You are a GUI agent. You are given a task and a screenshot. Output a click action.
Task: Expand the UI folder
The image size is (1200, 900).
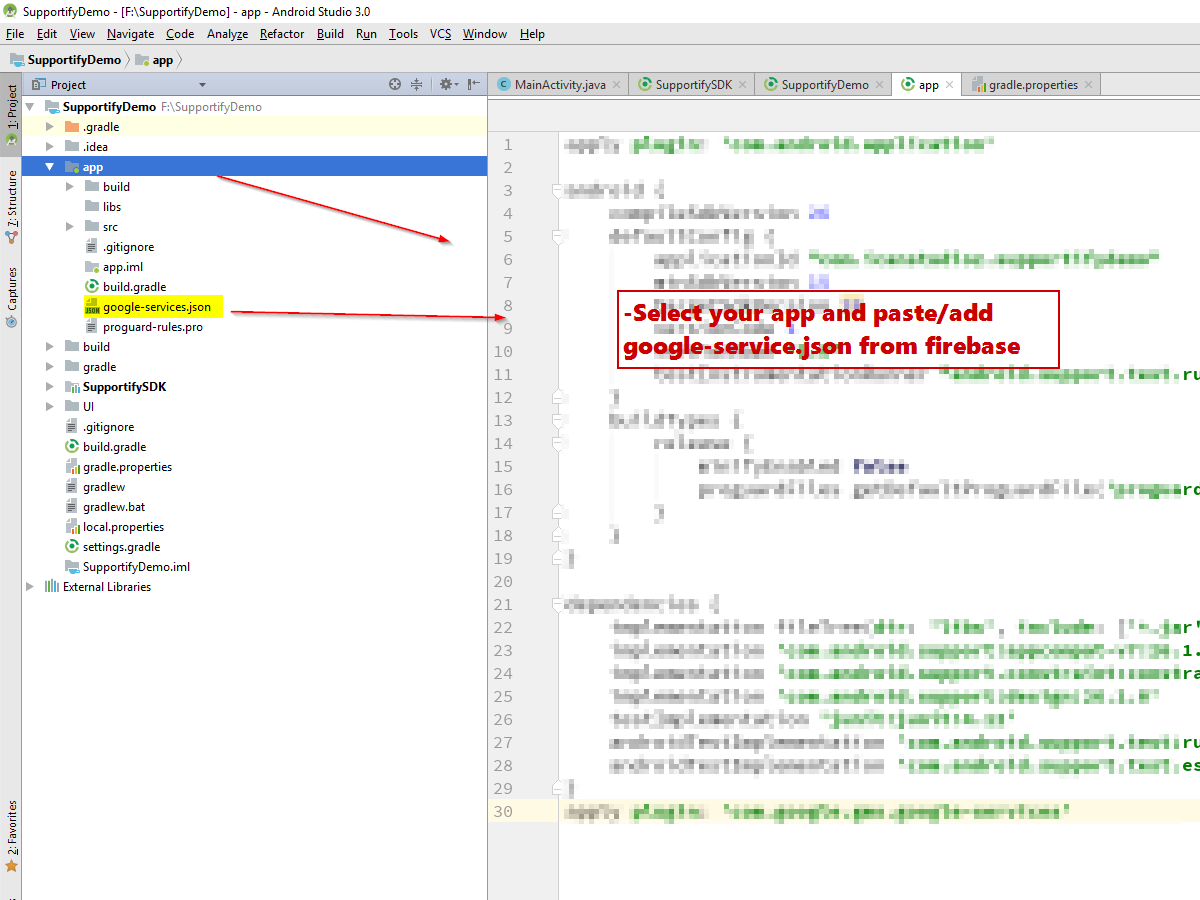(49, 407)
